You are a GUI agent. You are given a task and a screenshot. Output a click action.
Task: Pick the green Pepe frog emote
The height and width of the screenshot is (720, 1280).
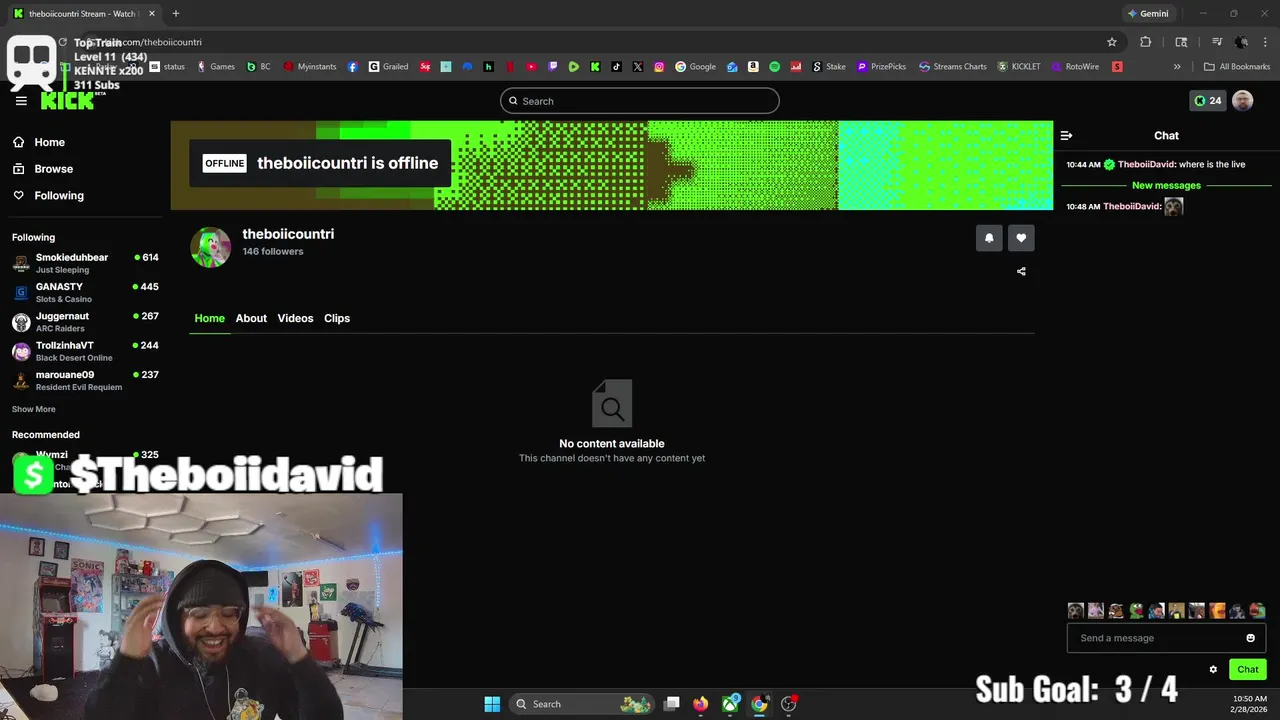[x=1136, y=610]
